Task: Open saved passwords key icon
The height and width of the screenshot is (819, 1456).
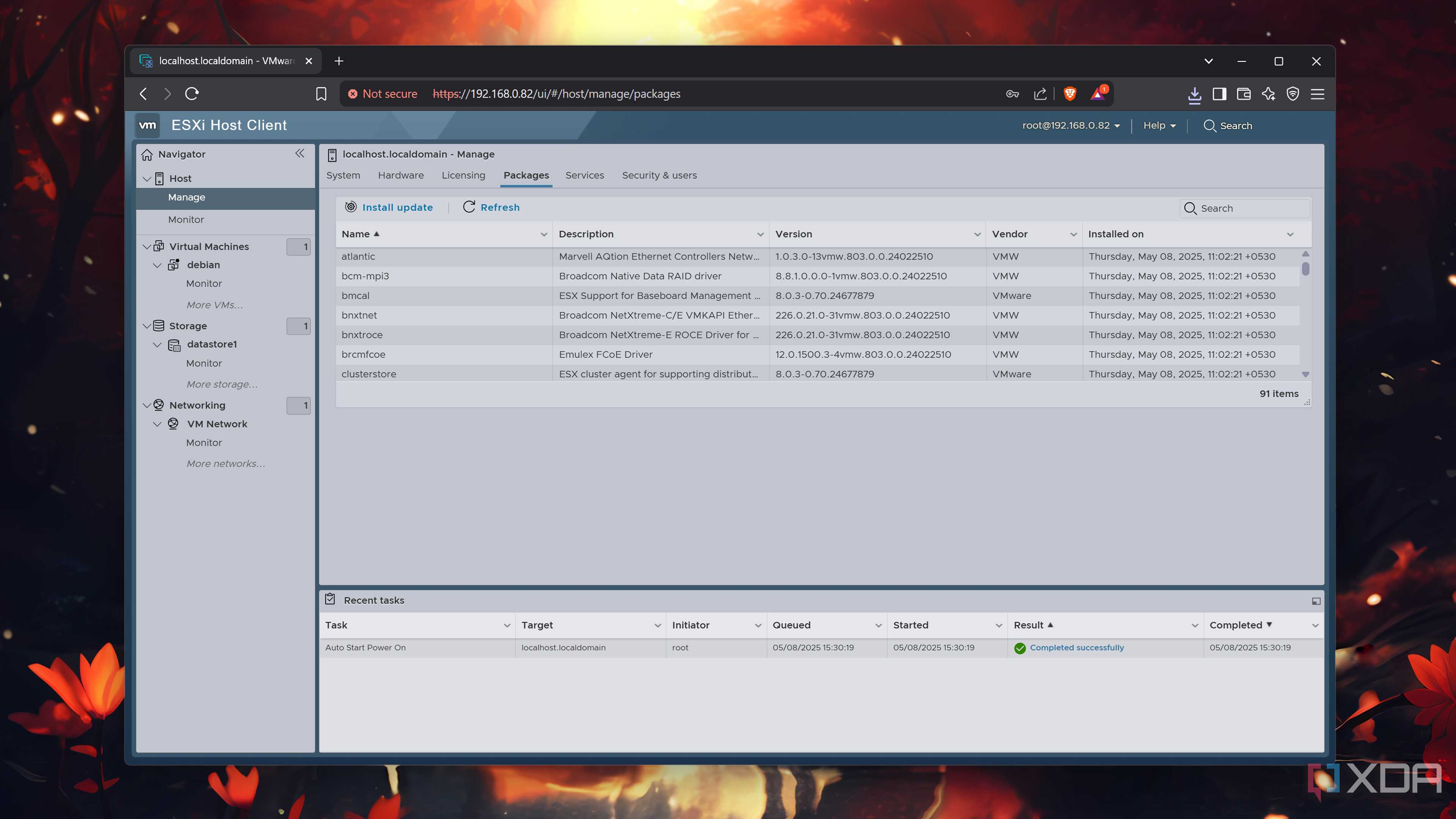Action: click(x=1012, y=94)
